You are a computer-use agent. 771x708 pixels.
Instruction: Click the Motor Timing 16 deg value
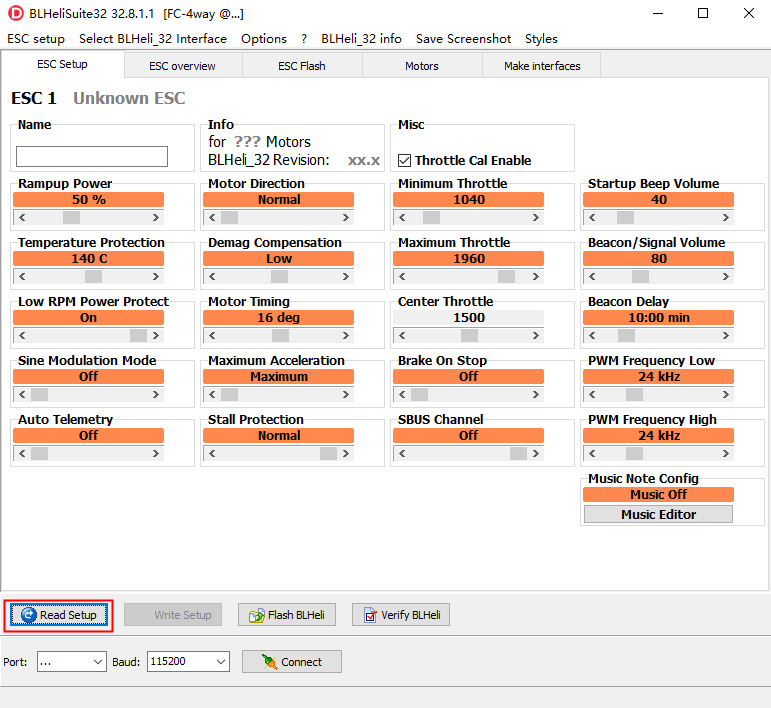[x=278, y=318]
